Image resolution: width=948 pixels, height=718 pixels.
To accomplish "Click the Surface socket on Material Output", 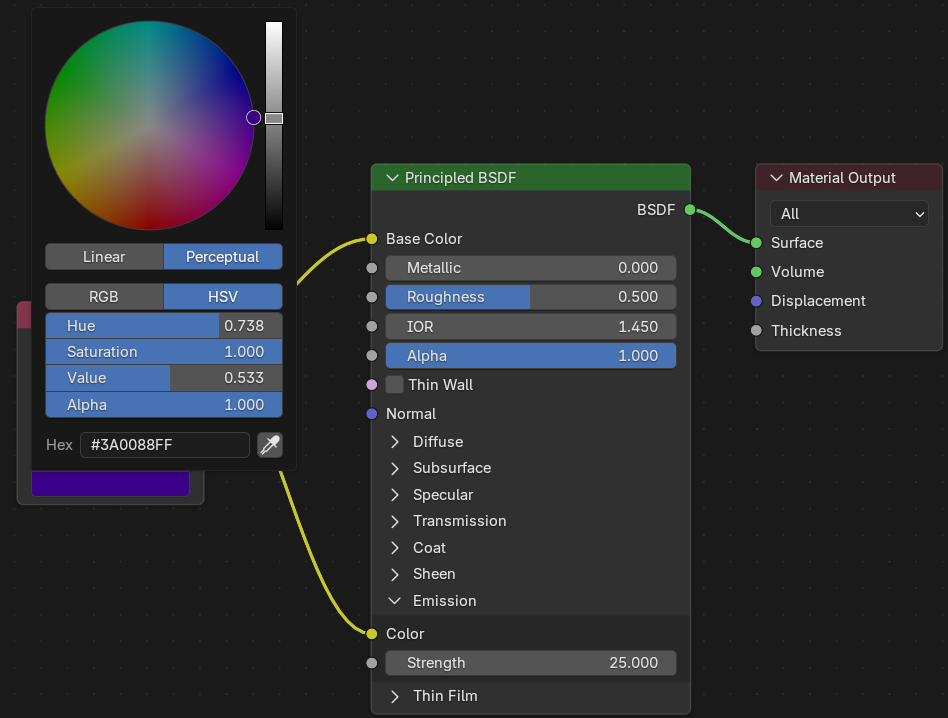I will point(756,243).
